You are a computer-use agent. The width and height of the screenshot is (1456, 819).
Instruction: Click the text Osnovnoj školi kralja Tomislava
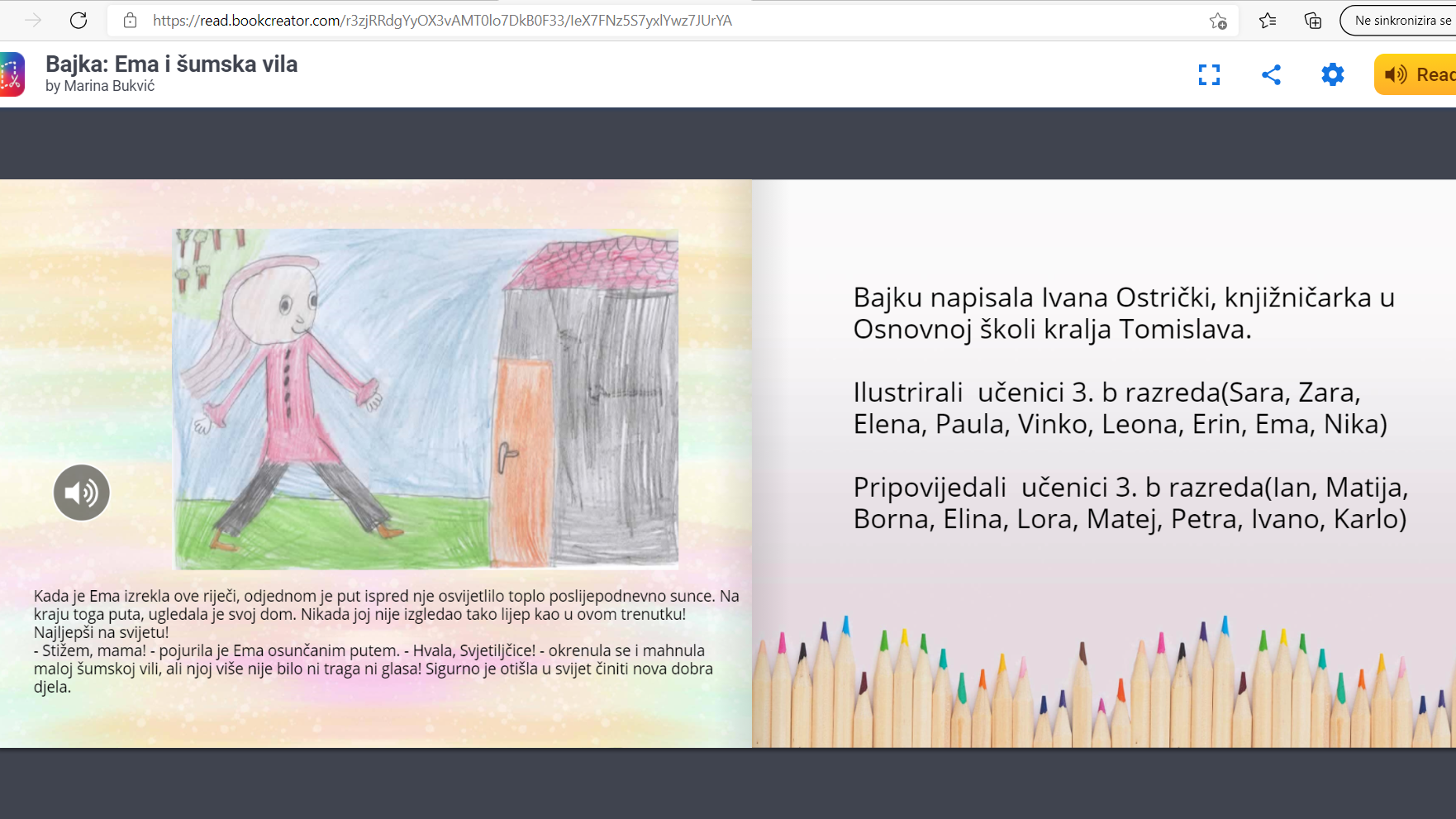(1053, 330)
